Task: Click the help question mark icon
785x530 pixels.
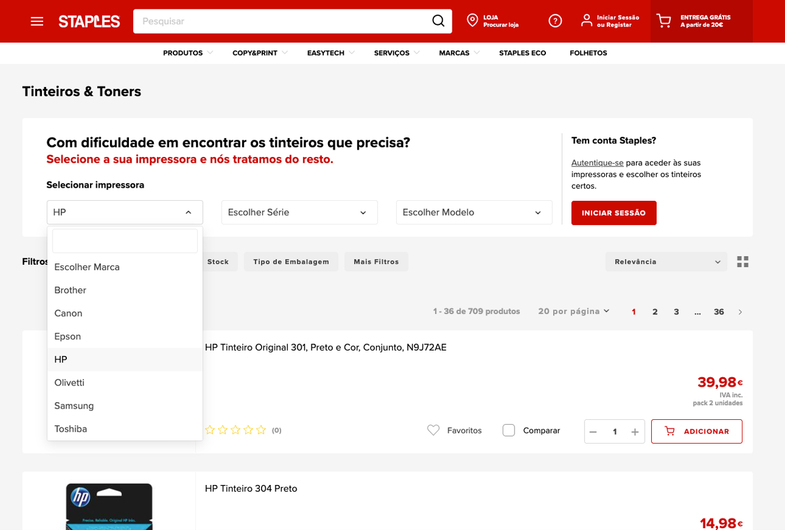Action: (x=555, y=21)
